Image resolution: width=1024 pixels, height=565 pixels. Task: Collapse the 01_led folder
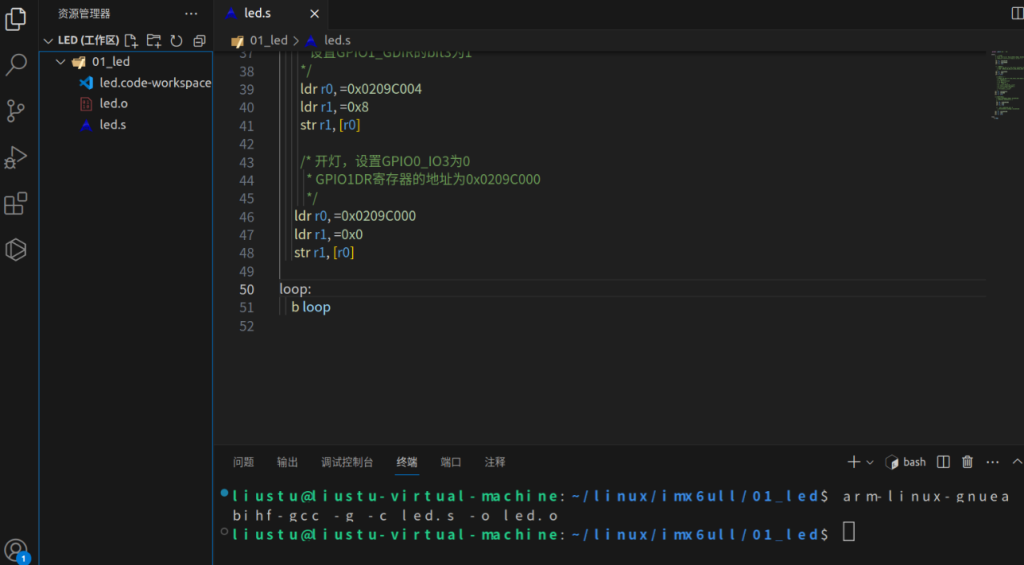tap(61, 62)
